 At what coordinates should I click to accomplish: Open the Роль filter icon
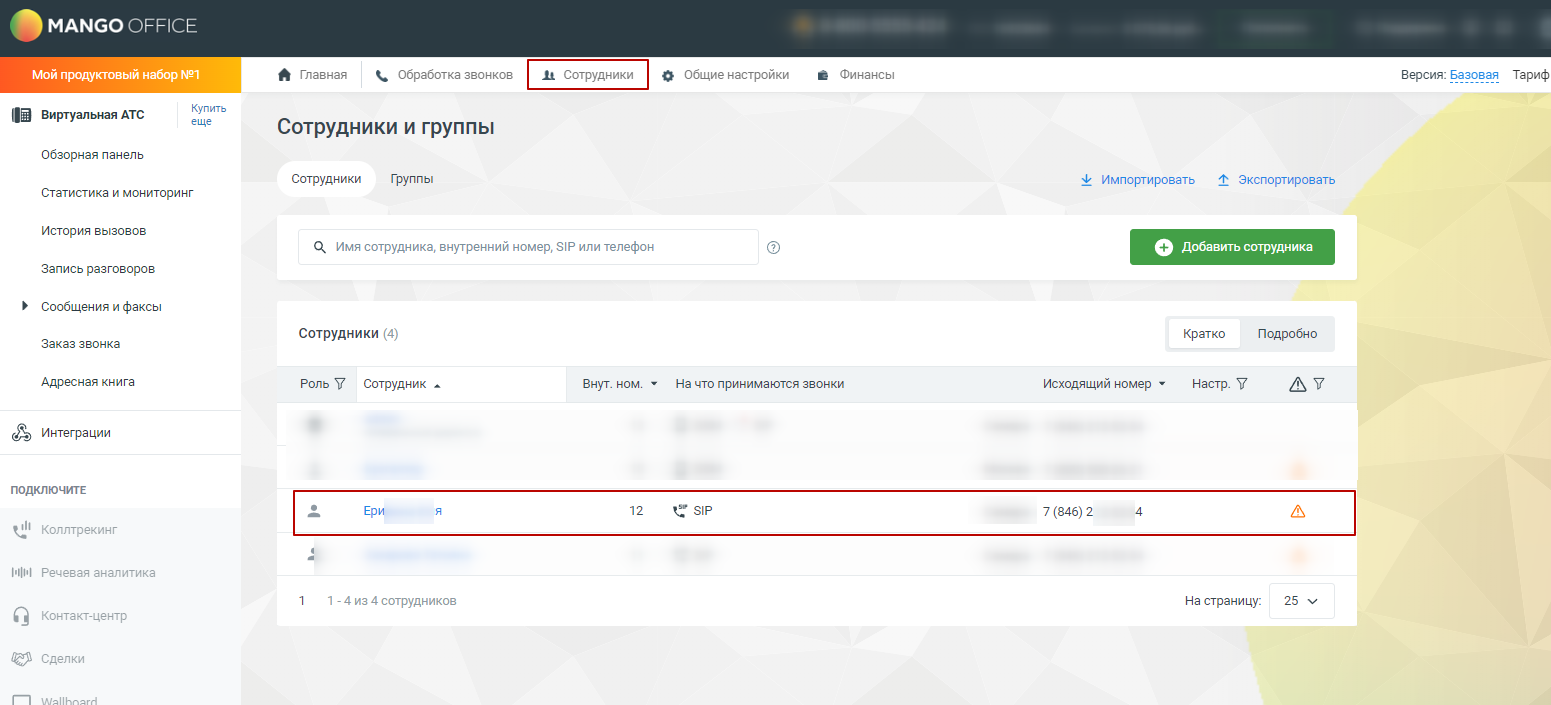[340, 384]
